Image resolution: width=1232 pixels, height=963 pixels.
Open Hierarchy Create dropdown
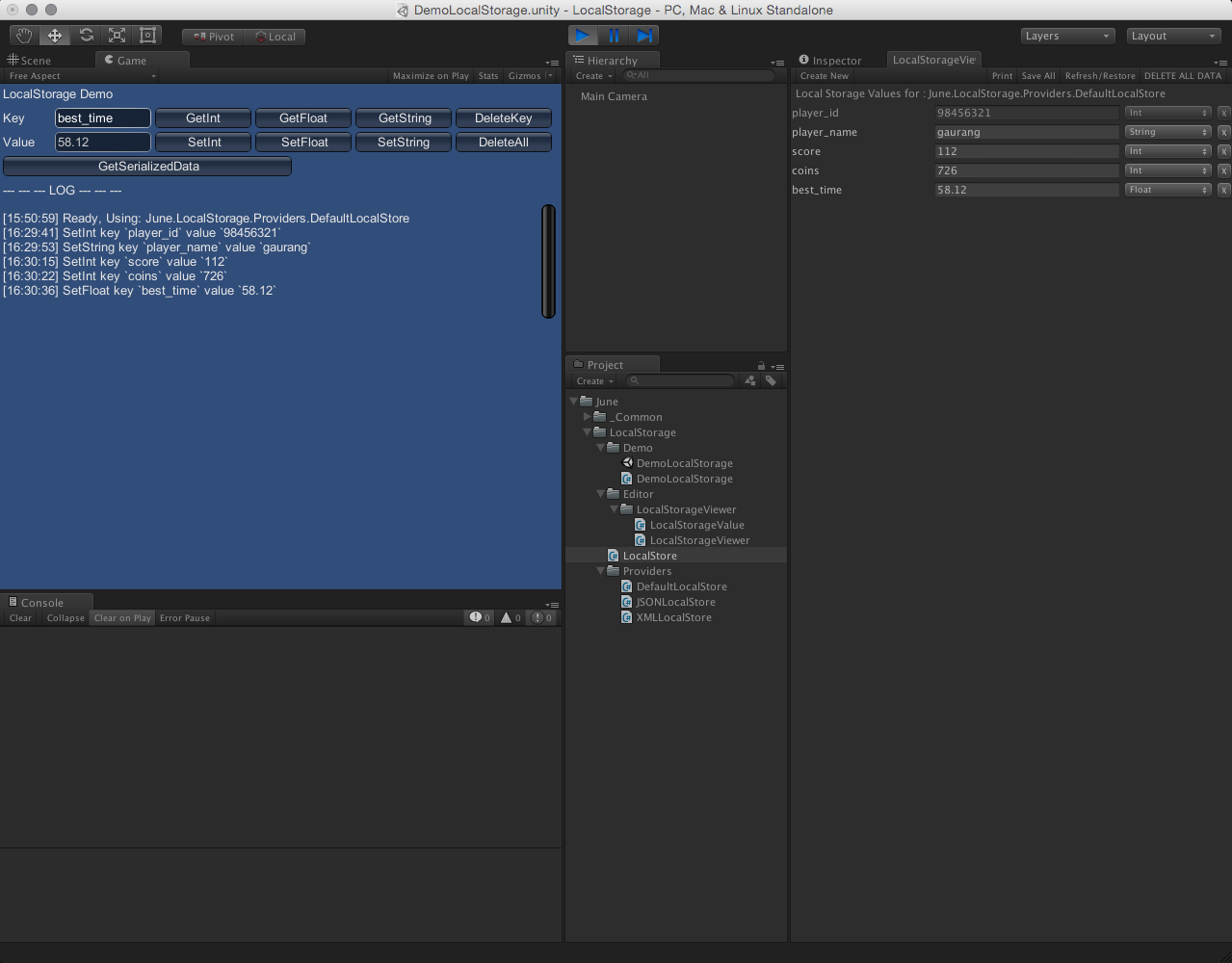click(593, 76)
